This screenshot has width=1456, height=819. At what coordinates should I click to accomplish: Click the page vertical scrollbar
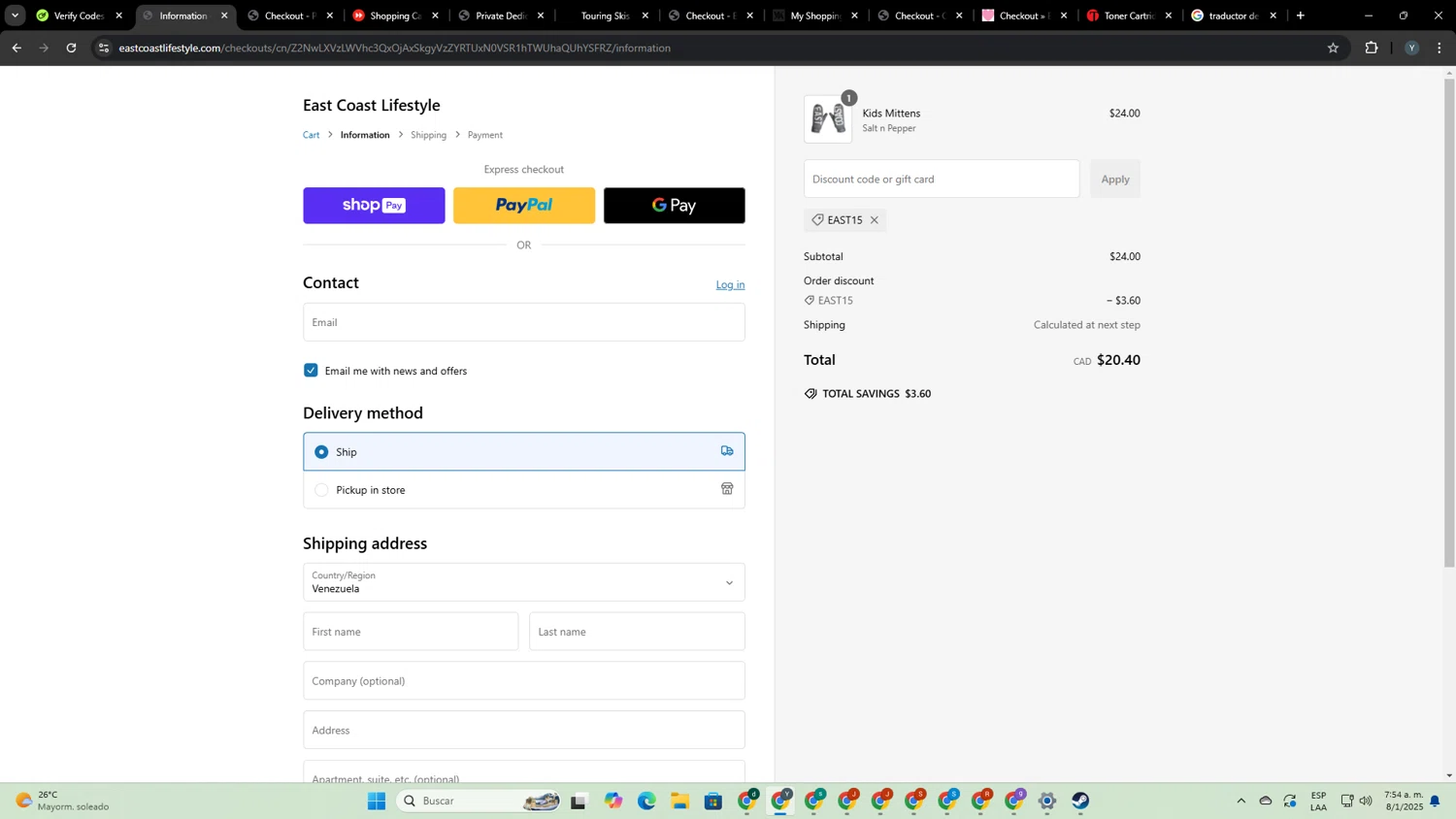[x=1449, y=322]
